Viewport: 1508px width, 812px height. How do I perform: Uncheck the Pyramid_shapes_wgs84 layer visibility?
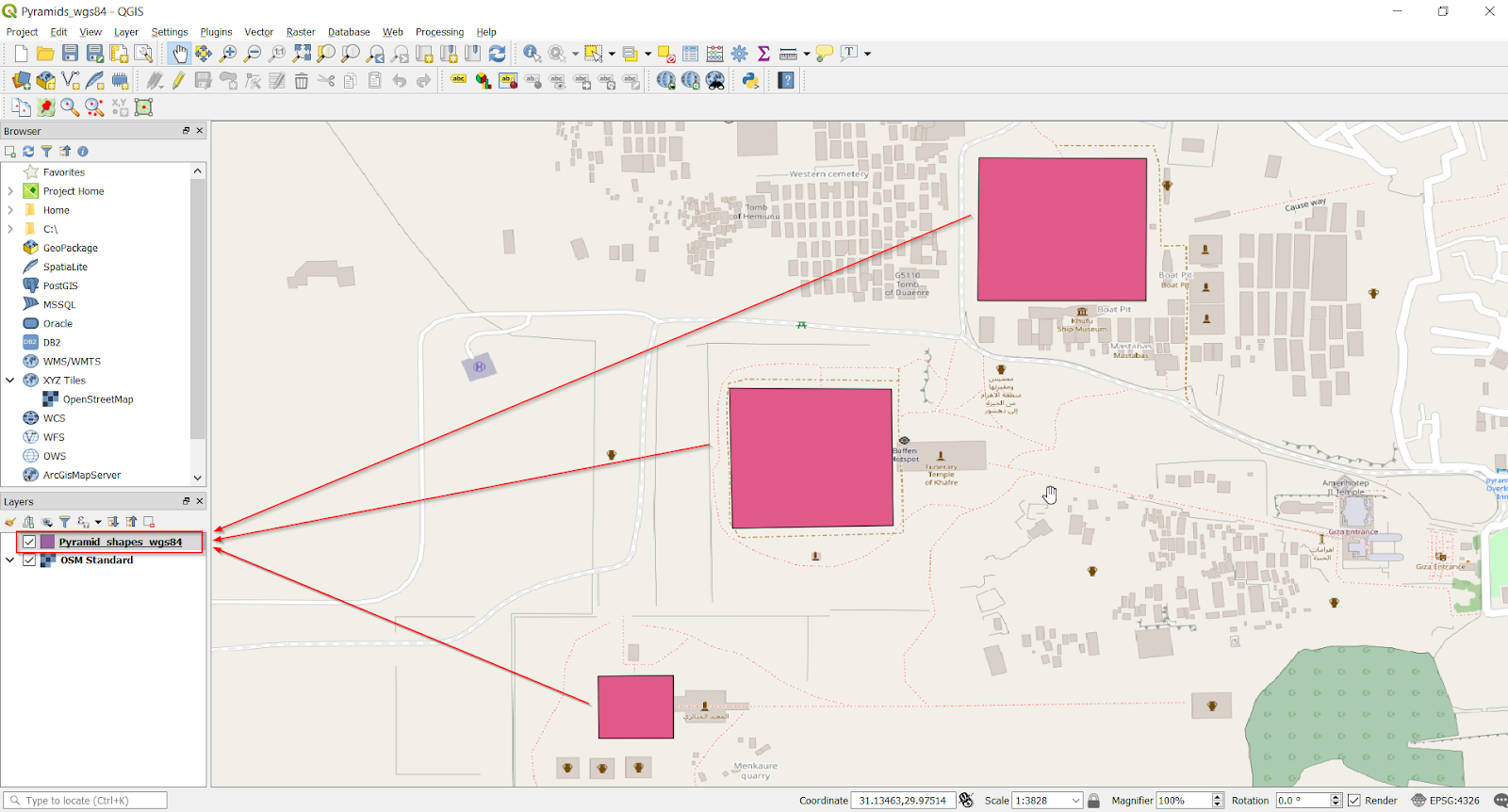(x=29, y=542)
